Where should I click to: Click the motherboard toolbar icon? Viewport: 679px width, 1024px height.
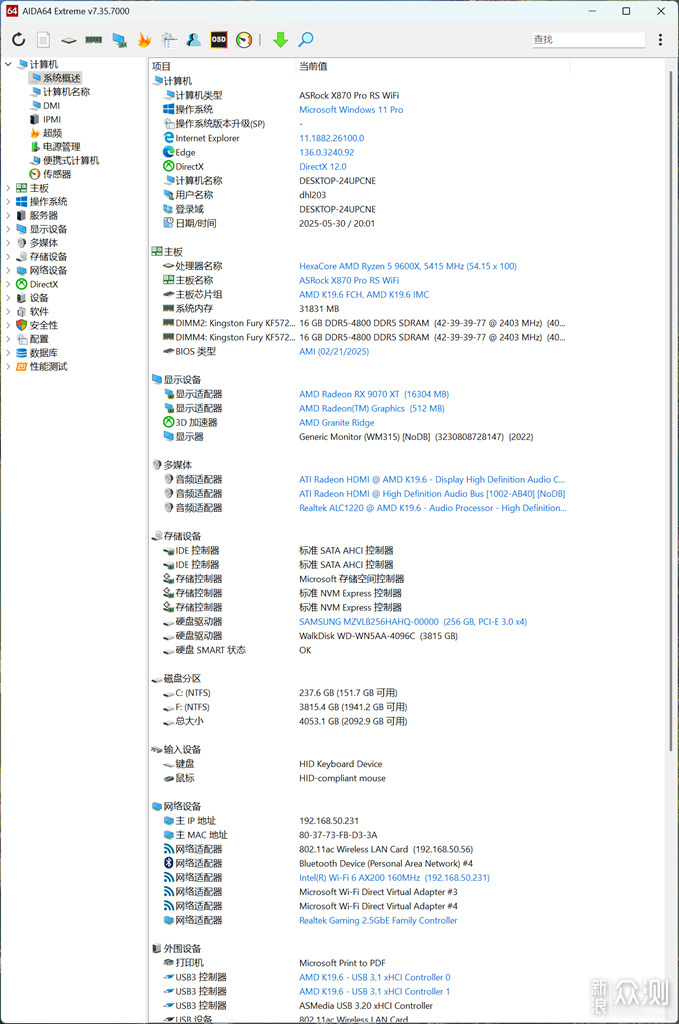(x=69, y=40)
